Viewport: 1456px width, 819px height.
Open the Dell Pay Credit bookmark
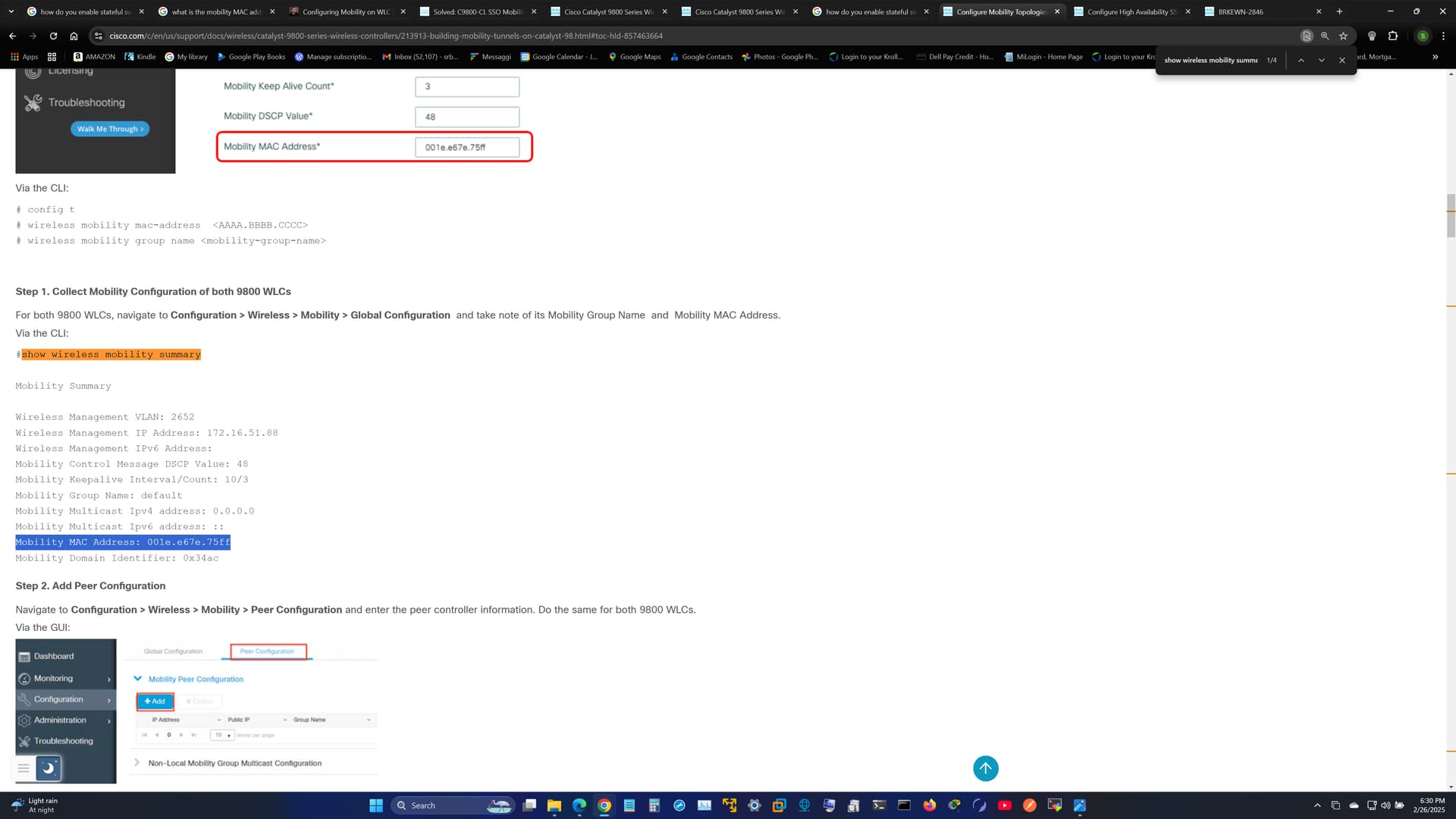[955, 57]
